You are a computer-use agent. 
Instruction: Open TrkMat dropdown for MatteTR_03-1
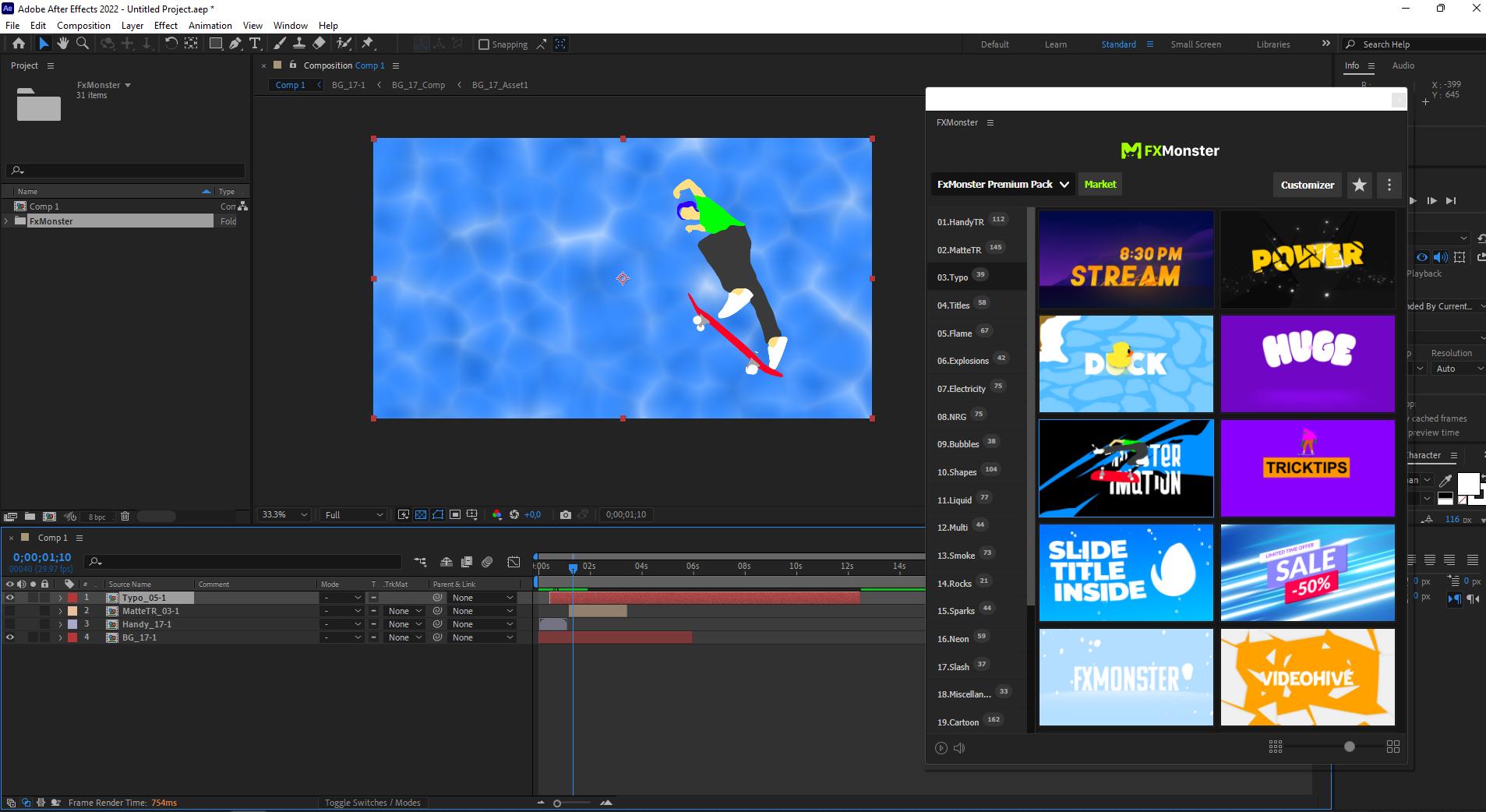point(404,611)
